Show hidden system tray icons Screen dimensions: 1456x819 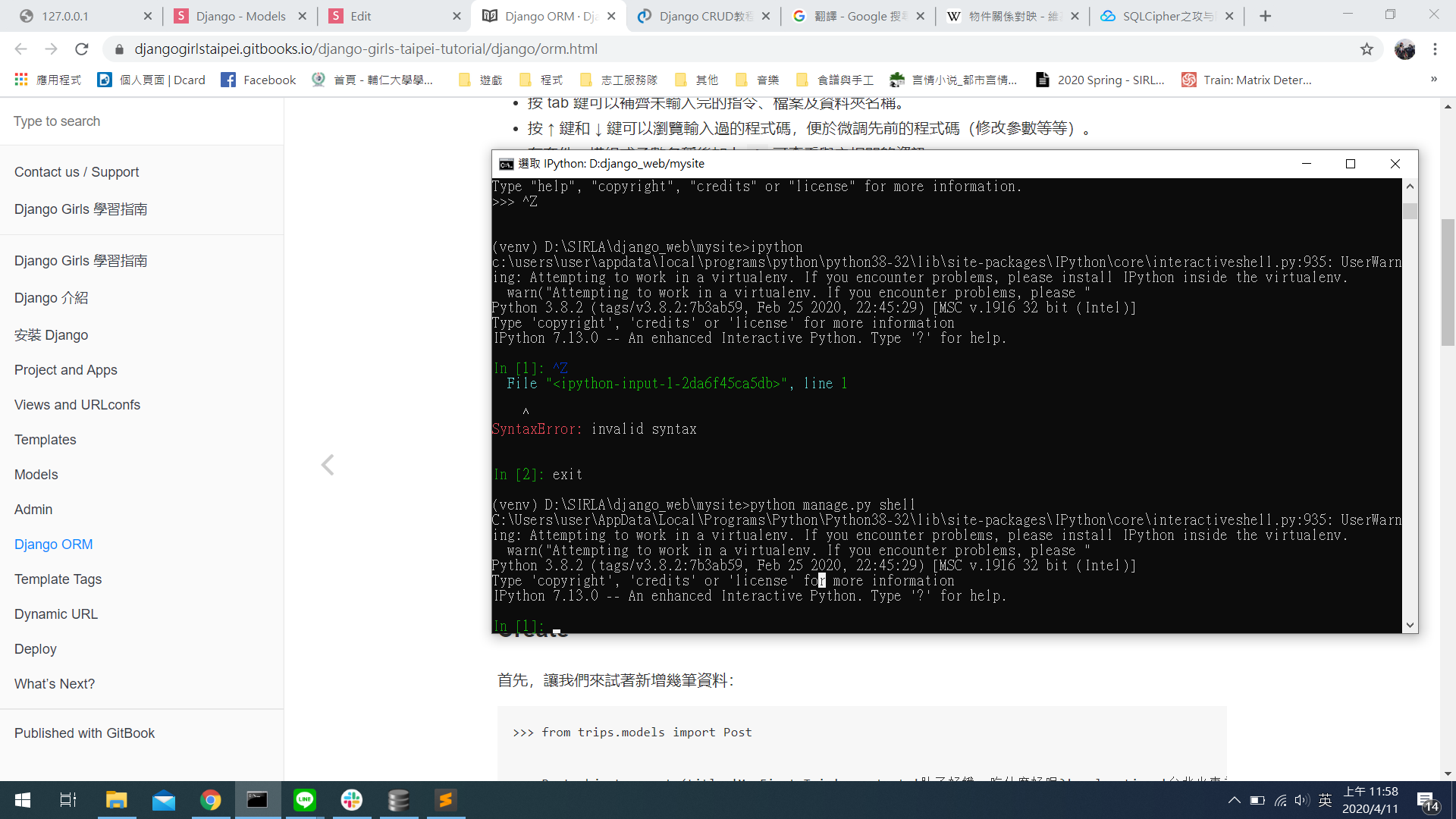click(1235, 800)
